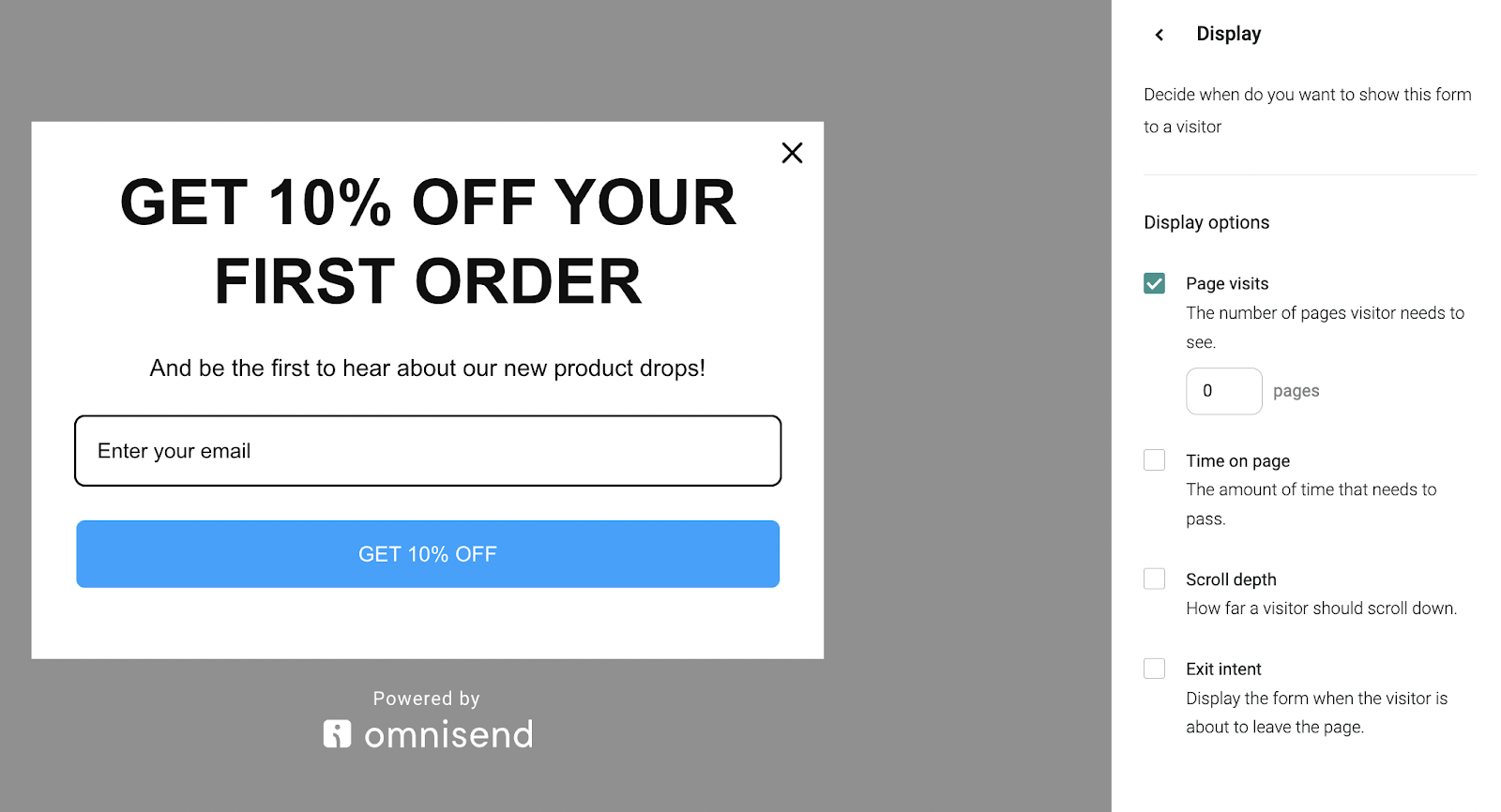This screenshot has height=812, width=1501.
Task: Click the Powered by label
Action: tap(427, 699)
